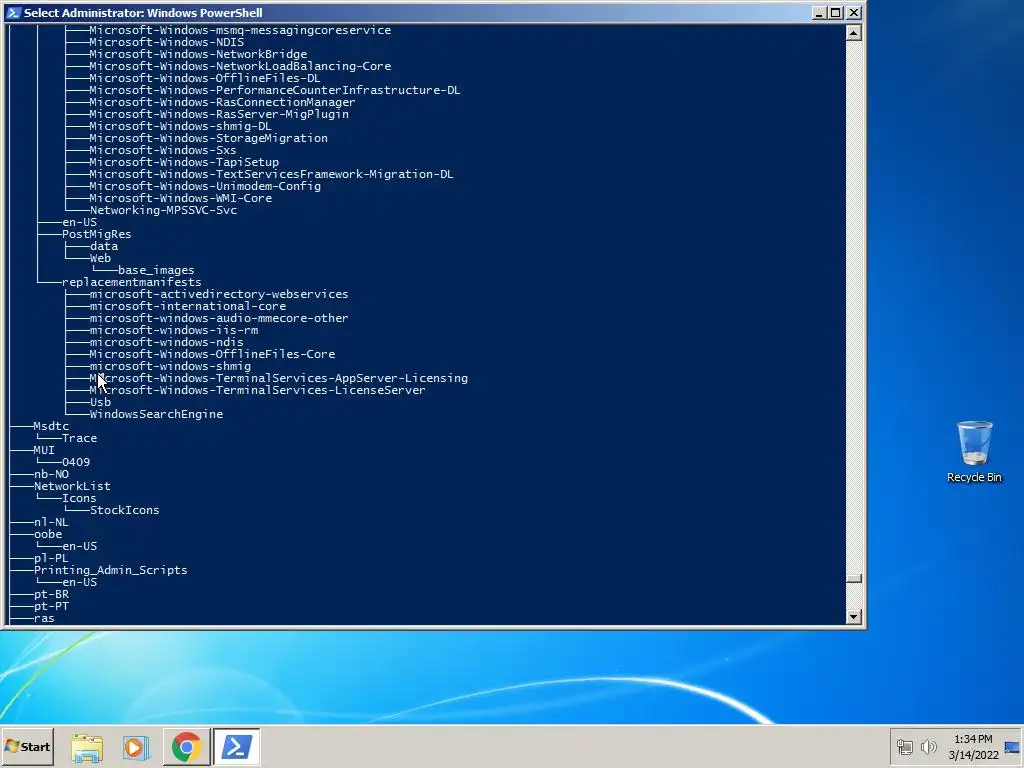Click the Microsoft-Windows-NDIS line
Viewport: 1024px width, 768px height.
167,42
